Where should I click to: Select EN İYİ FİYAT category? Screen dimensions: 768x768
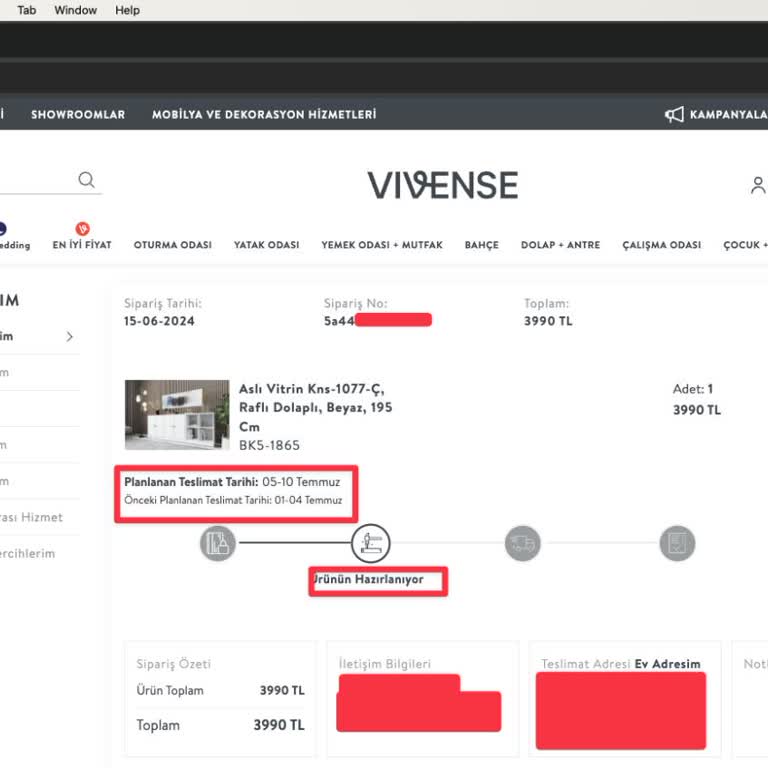[82, 245]
